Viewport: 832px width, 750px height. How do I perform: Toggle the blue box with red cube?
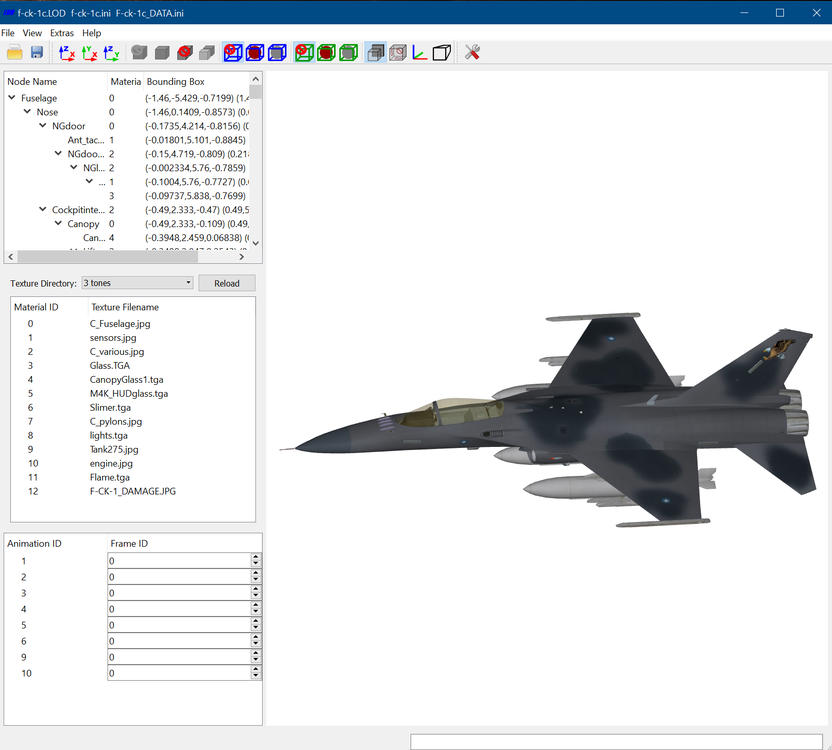coord(255,53)
